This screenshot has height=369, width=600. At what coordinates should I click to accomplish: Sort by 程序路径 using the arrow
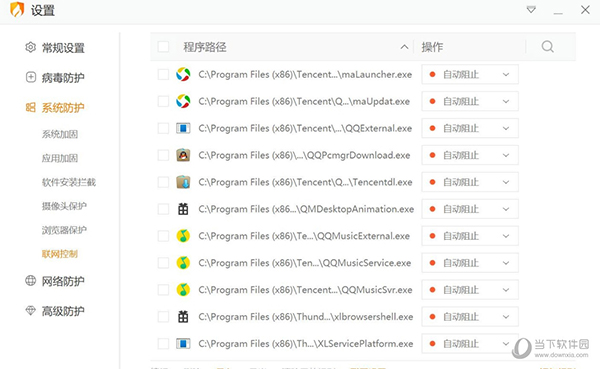point(404,47)
